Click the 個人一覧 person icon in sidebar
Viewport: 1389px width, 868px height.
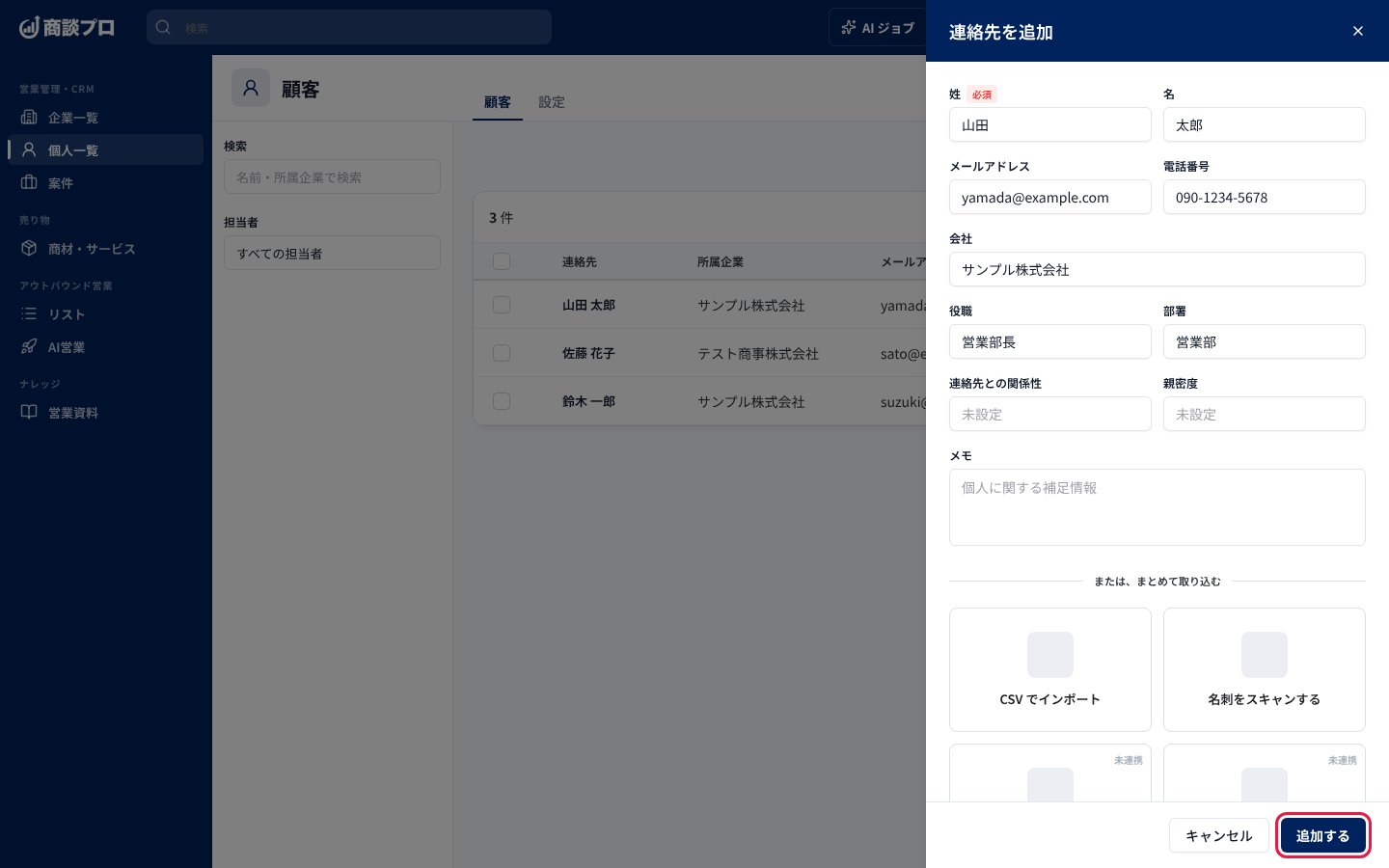(x=29, y=150)
